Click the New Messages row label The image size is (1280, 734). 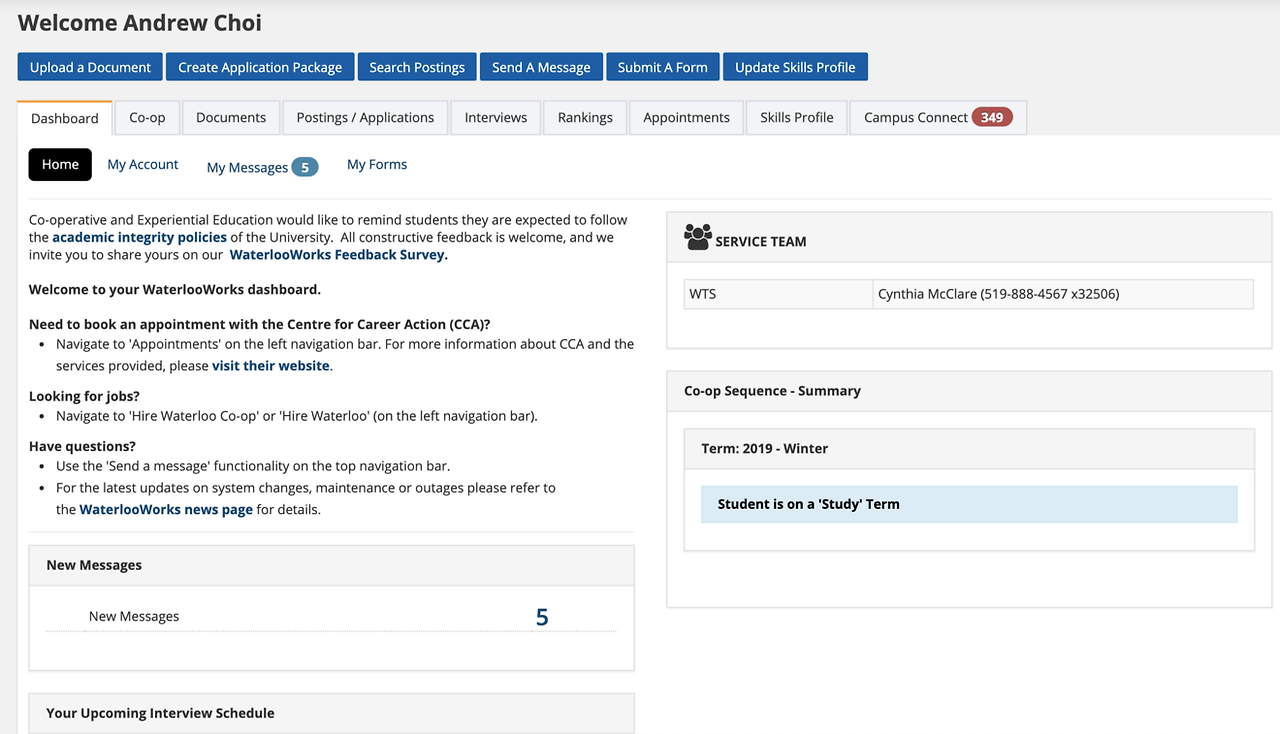coord(134,616)
